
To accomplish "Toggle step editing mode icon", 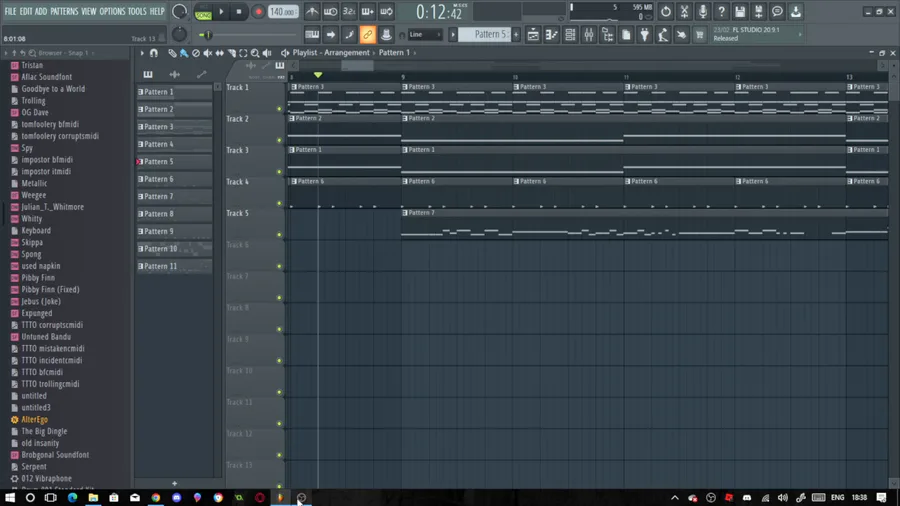I will tap(349, 34).
